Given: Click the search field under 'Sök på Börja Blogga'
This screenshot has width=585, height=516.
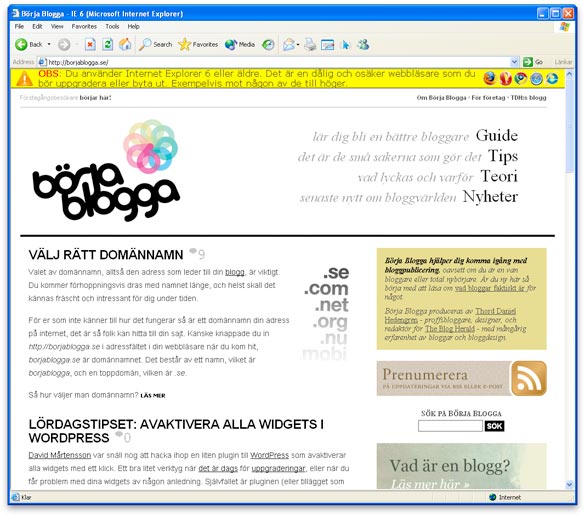Looking at the screenshot, I should click(450, 426).
